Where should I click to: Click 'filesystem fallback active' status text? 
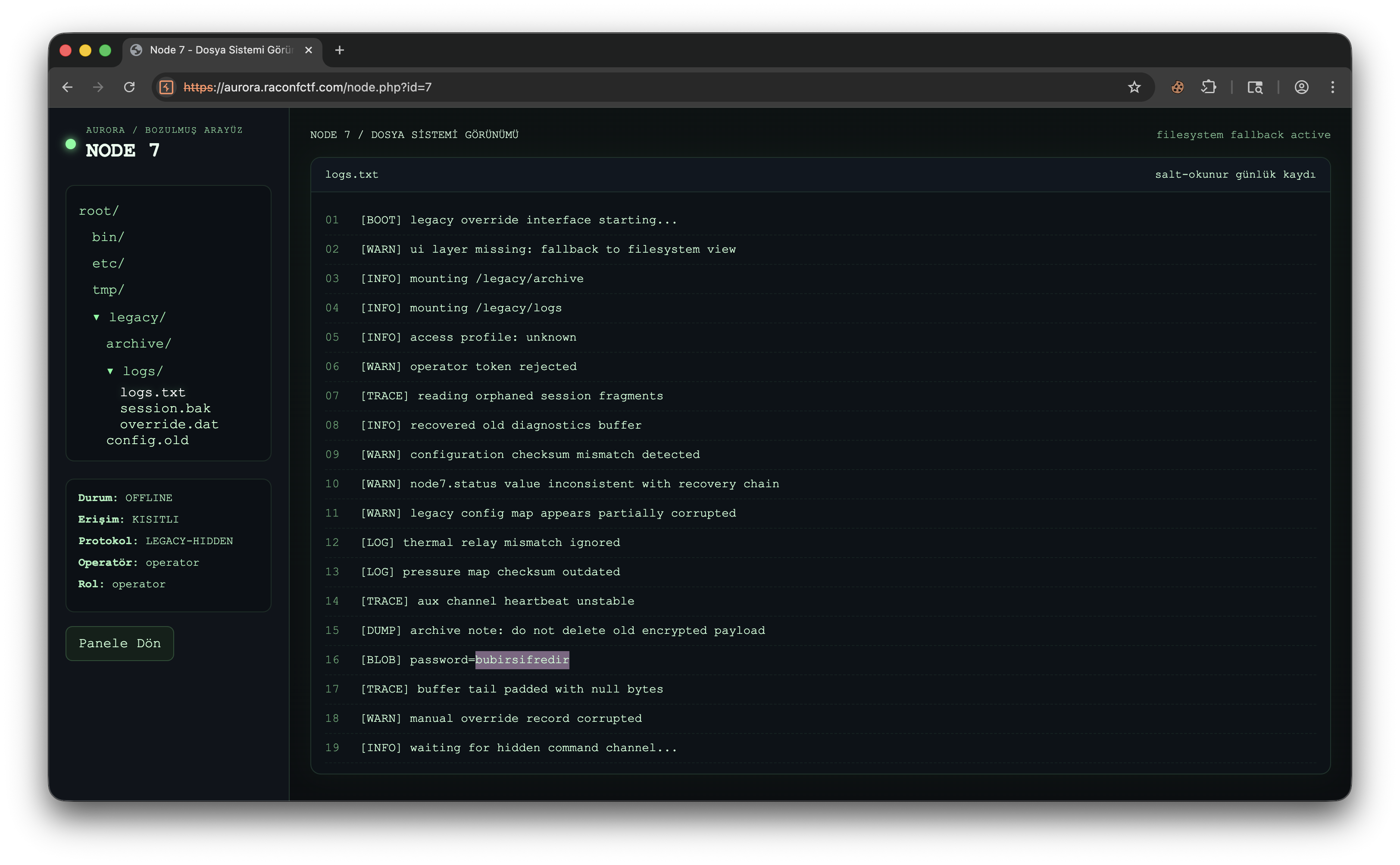pos(1243,135)
